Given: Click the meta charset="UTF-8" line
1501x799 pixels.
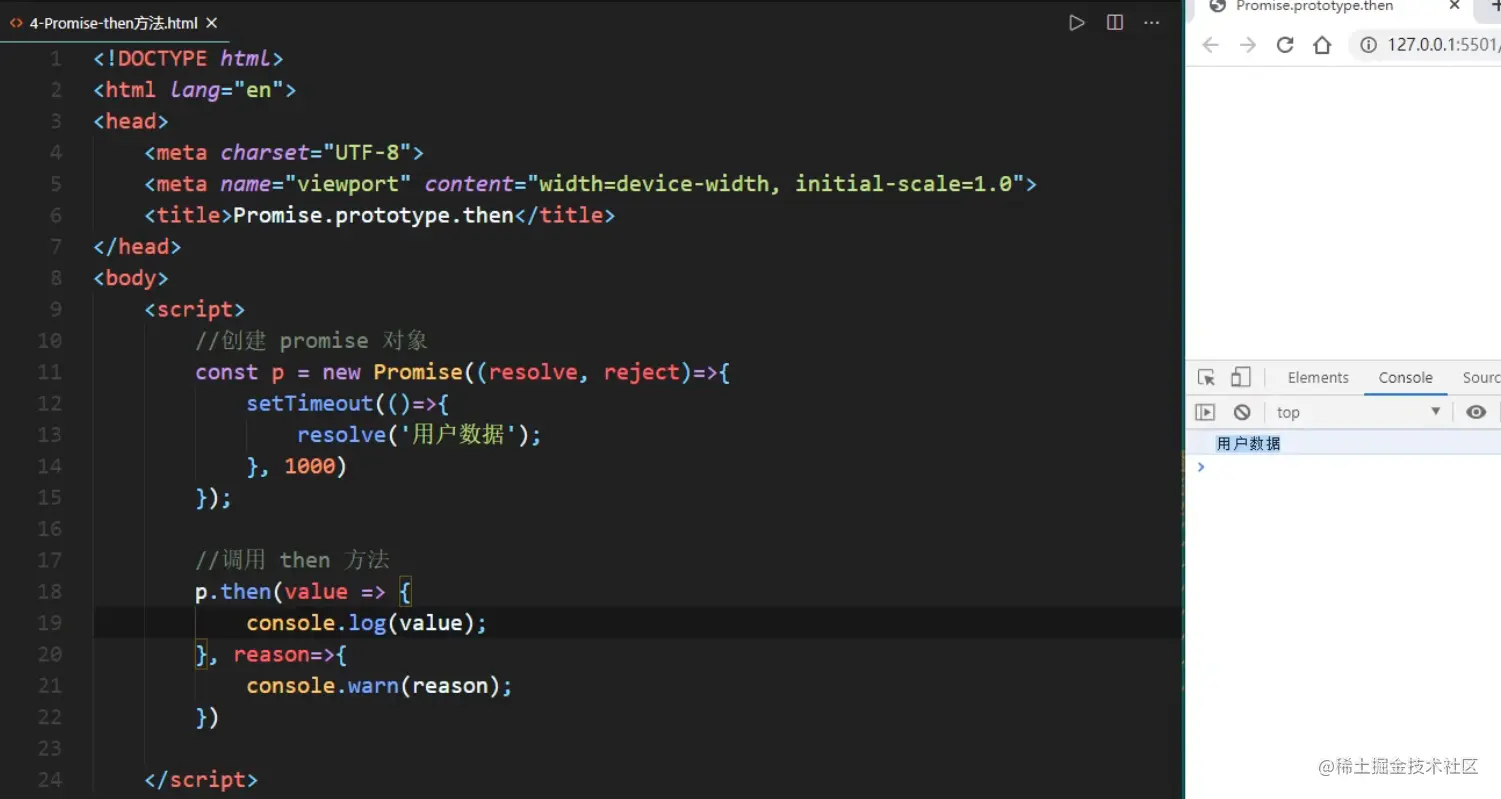Looking at the screenshot, I should 284,153.
